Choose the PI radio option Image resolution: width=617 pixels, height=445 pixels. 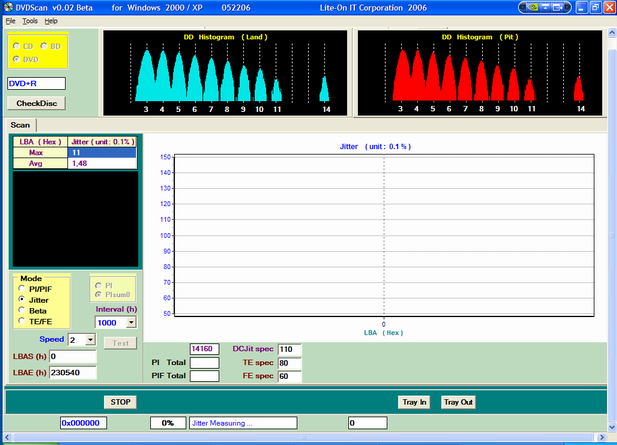coord(98,285)
